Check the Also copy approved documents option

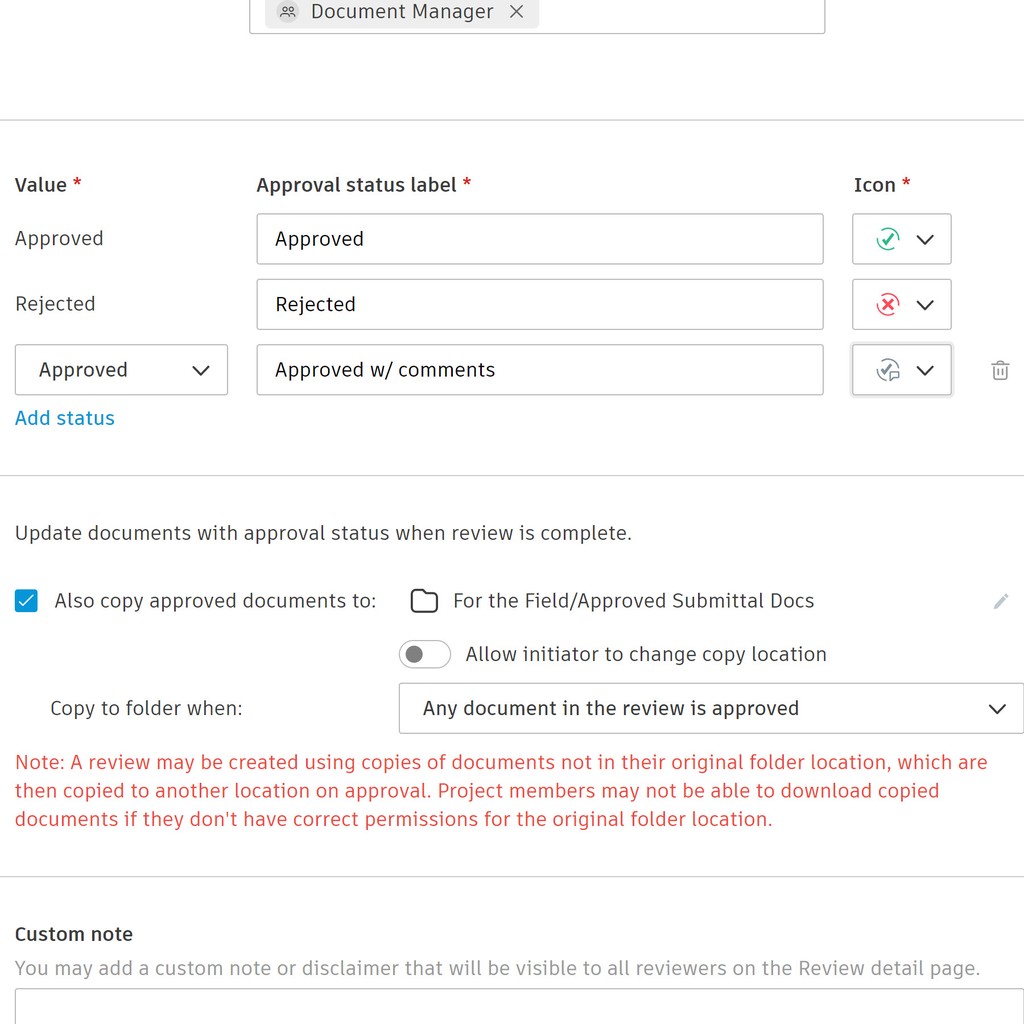(x=26, y=600)
